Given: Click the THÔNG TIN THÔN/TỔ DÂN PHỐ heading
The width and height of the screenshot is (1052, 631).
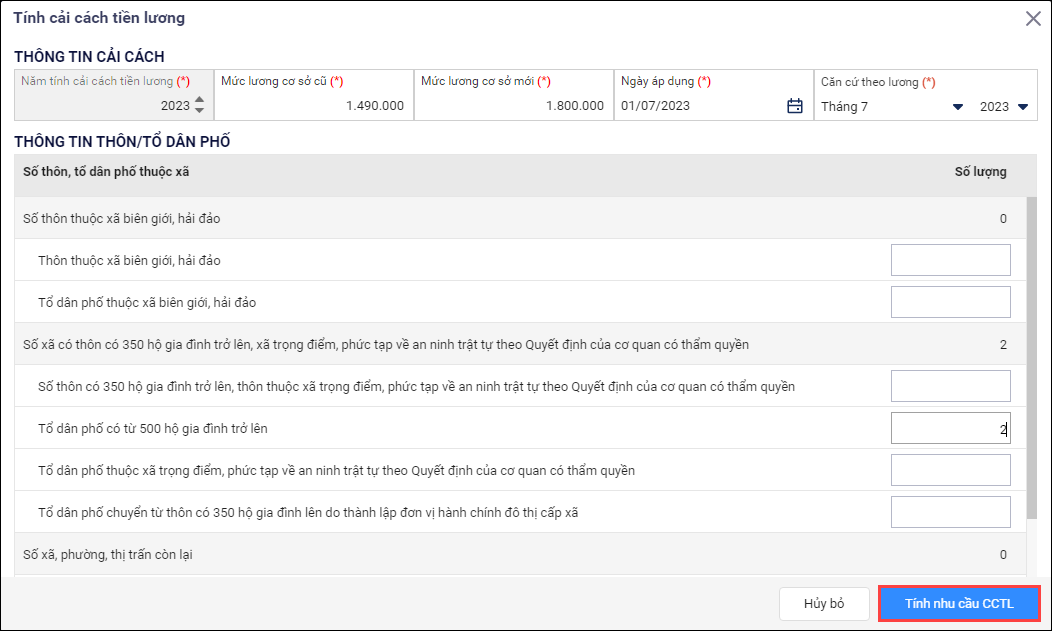Looking at the screenshot, I should [x=122, y=141].
